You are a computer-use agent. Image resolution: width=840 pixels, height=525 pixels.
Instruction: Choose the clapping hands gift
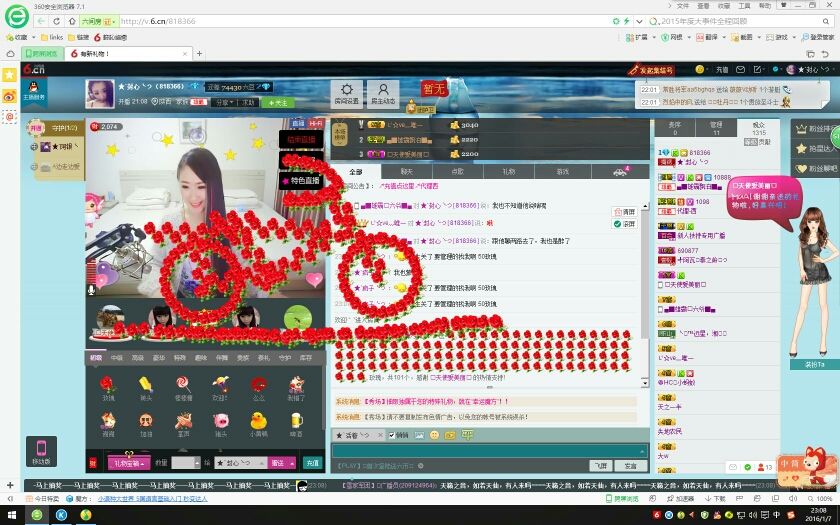pos(183,421)
